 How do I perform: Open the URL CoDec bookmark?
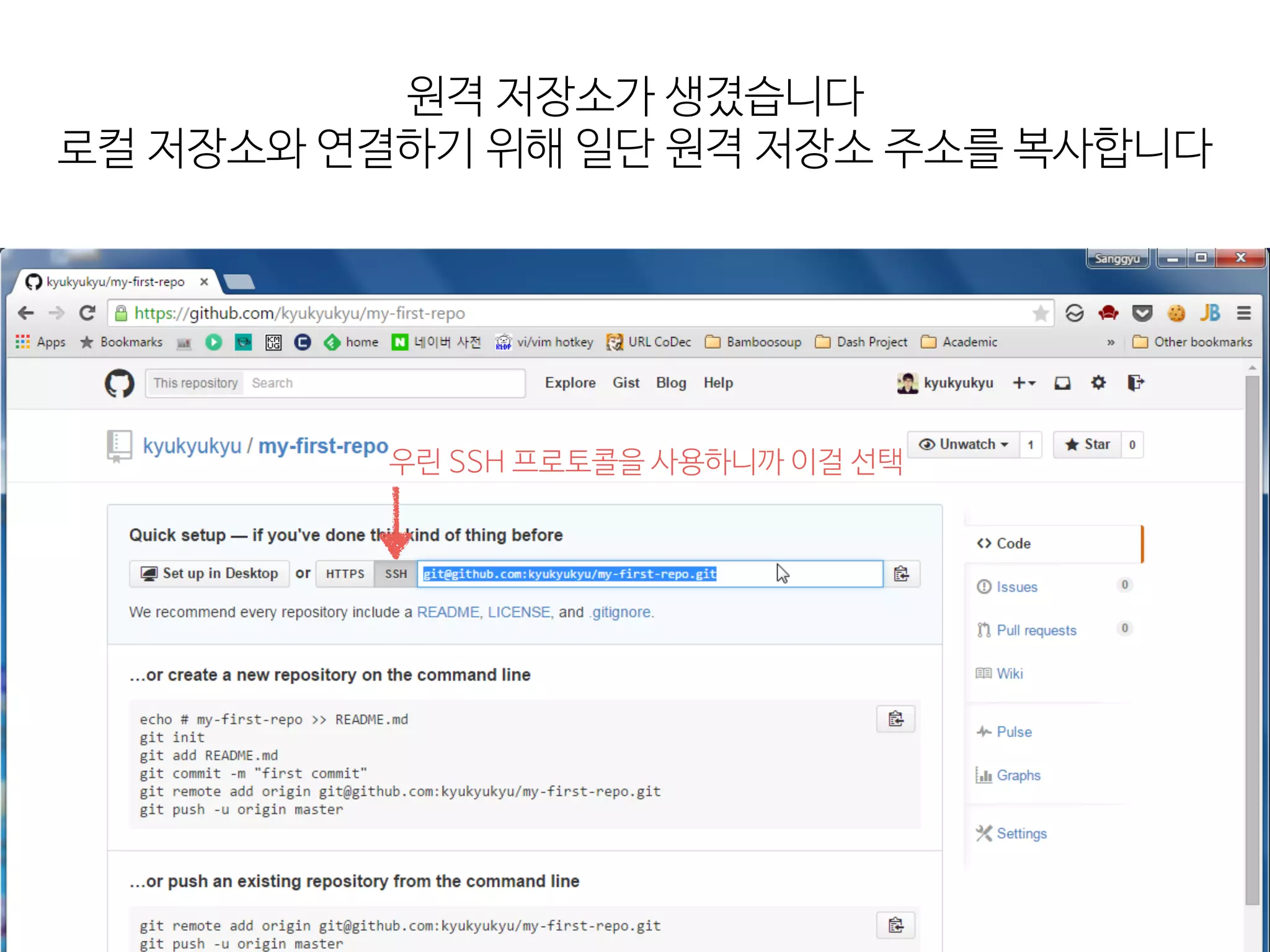point(649,342)
